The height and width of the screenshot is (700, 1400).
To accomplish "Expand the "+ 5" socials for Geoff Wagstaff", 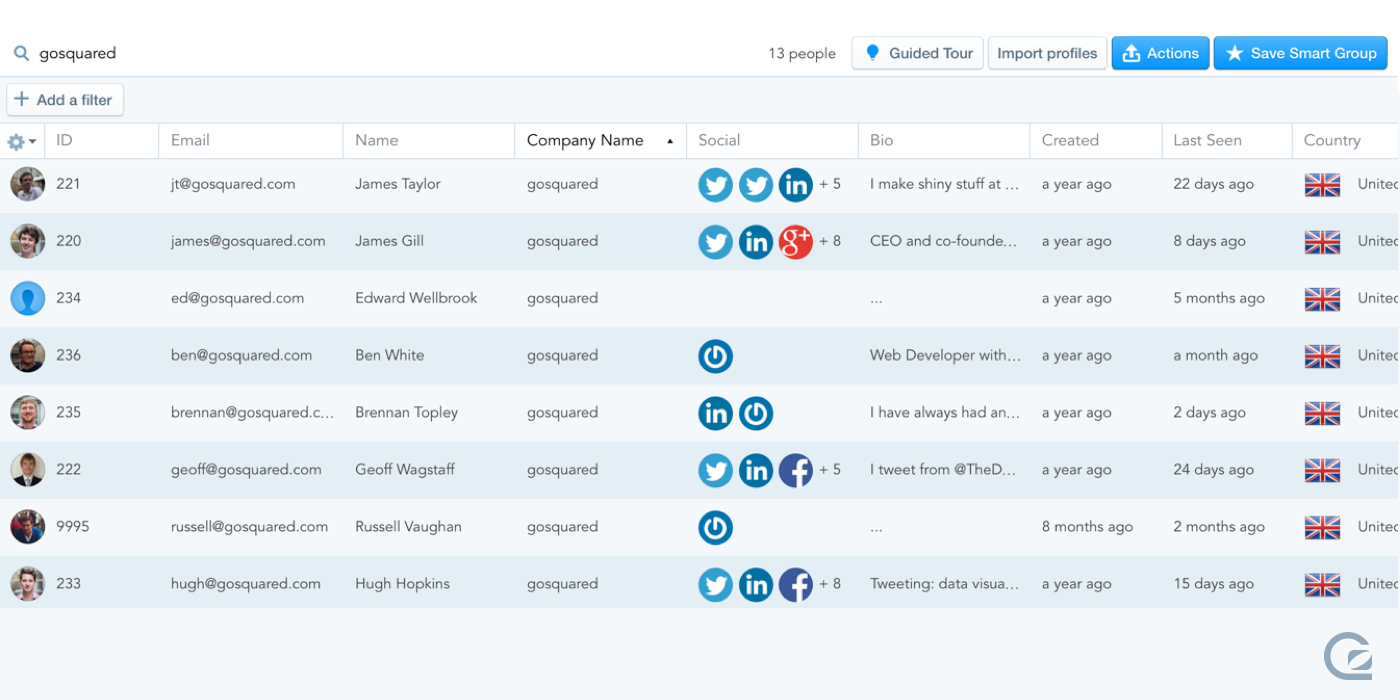I will pyautogui.click(x=830, y=469).
